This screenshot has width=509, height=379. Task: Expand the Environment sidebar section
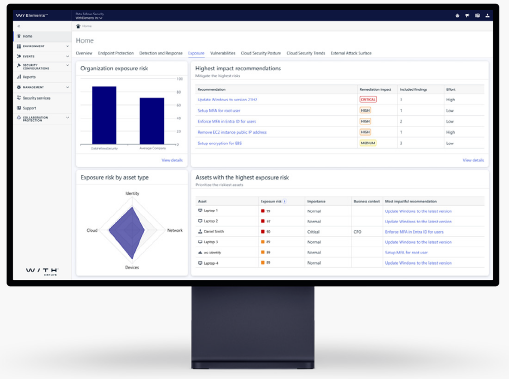pos(68,46)
